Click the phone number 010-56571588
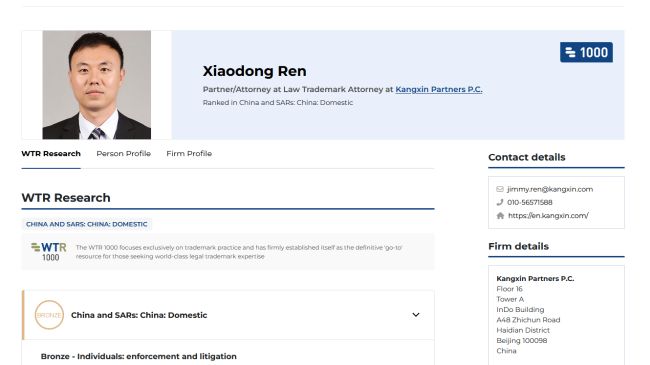Image resolution: width=650 pixels, height=365 pixels. pos(530,202)
